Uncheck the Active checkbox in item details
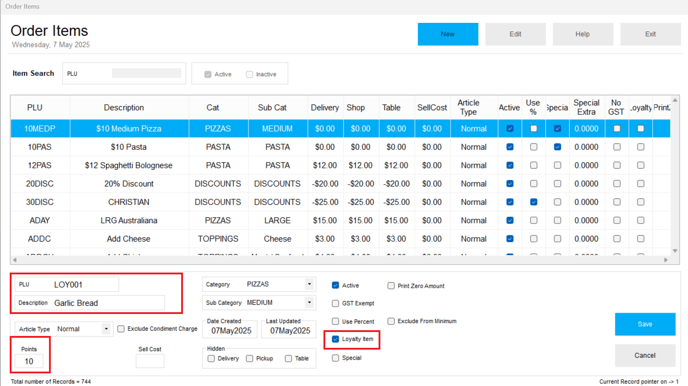 coord(336,285)
